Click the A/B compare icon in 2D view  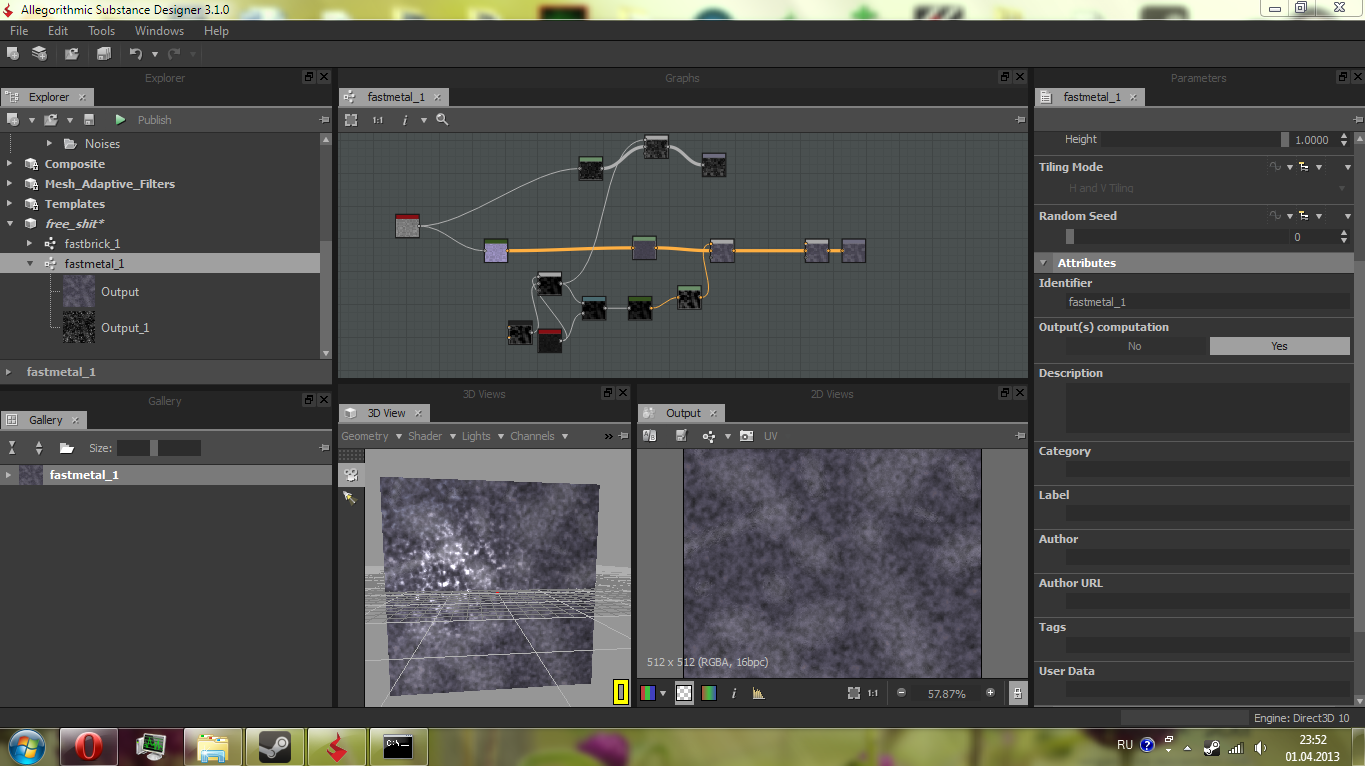tap(649, 436)
